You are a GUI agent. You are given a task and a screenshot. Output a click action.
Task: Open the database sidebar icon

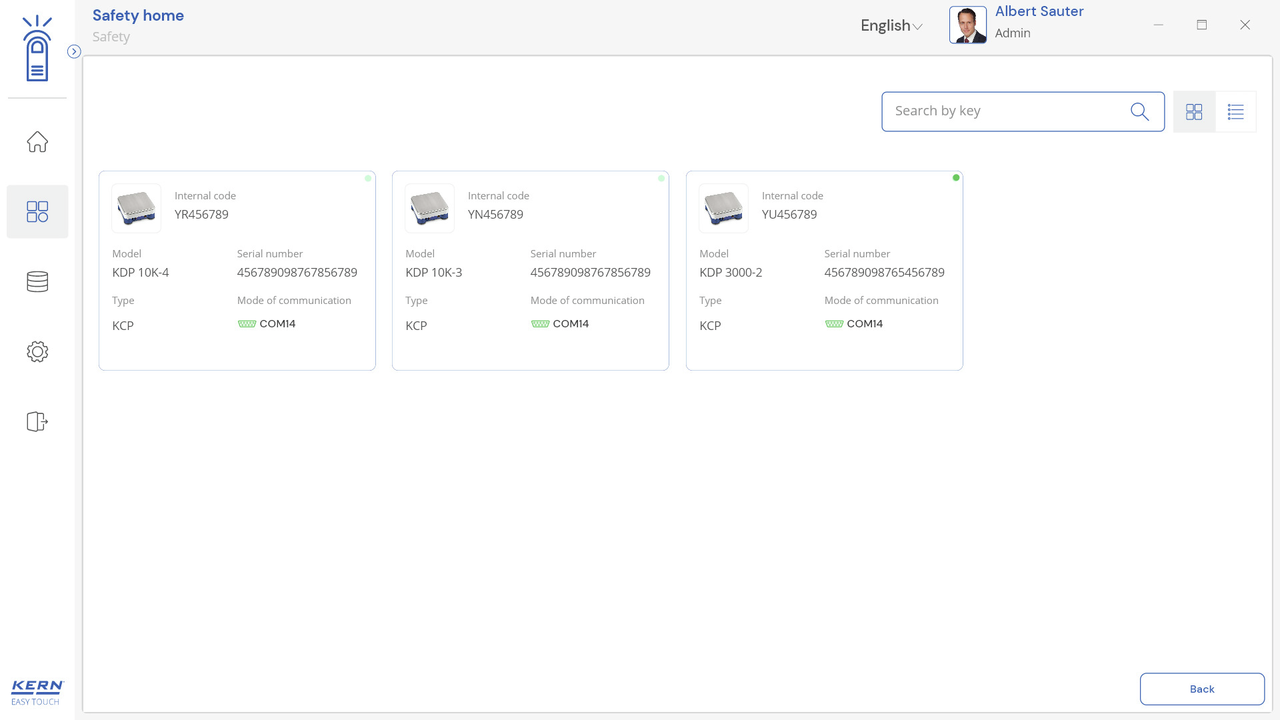point(37,282)
